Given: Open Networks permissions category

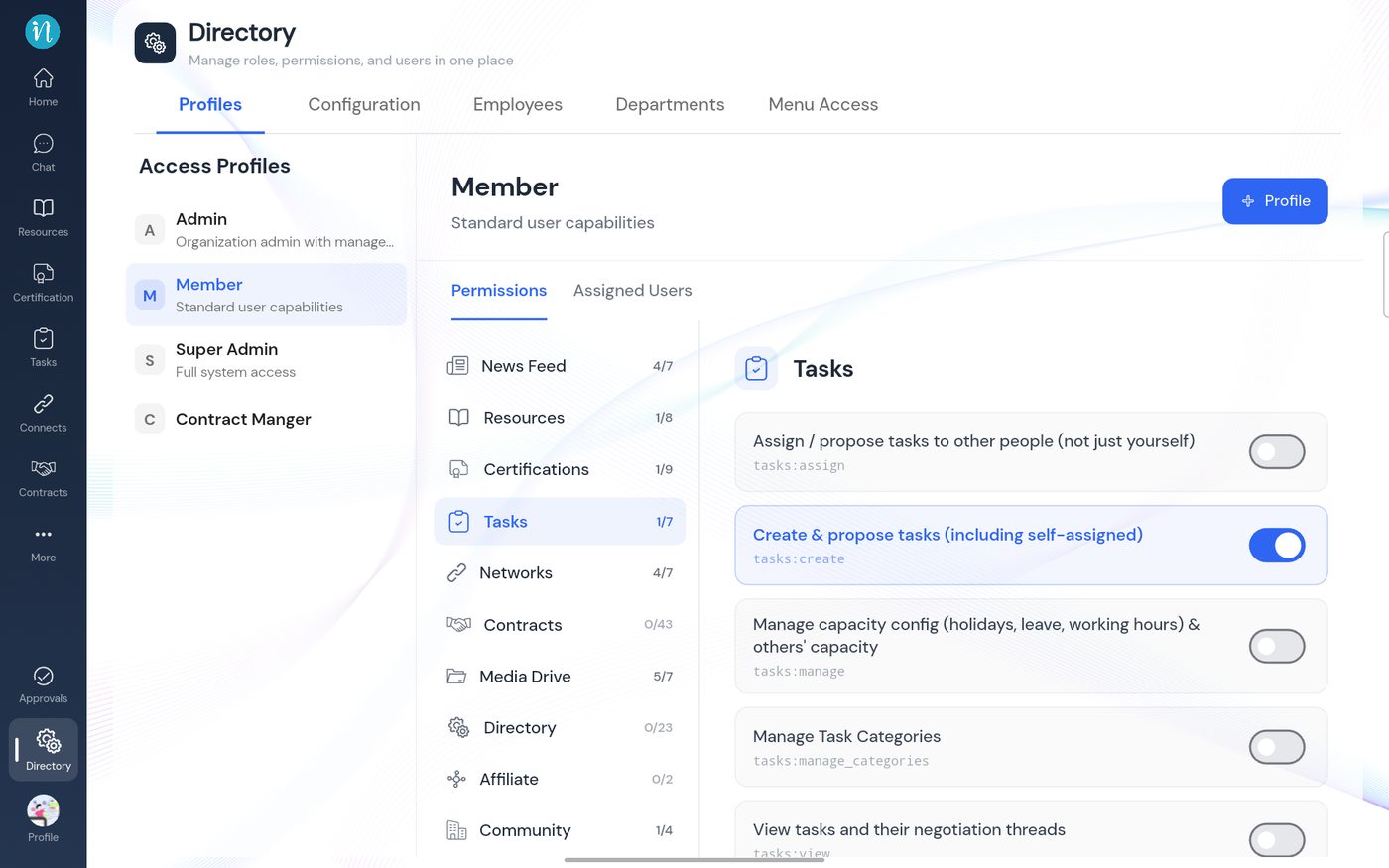Looking at the screenshot, I should click(560, 573).
